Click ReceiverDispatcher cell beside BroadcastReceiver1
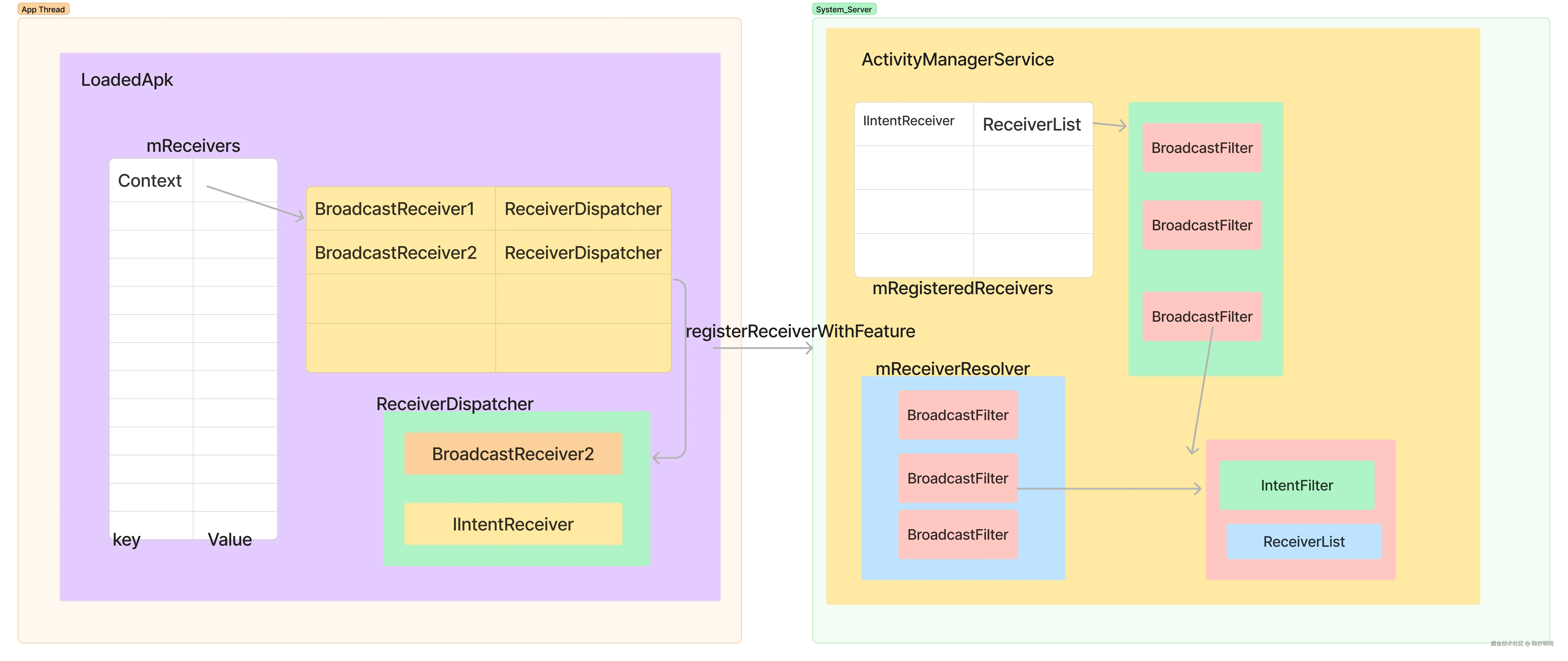 click(x=583, y=209)
